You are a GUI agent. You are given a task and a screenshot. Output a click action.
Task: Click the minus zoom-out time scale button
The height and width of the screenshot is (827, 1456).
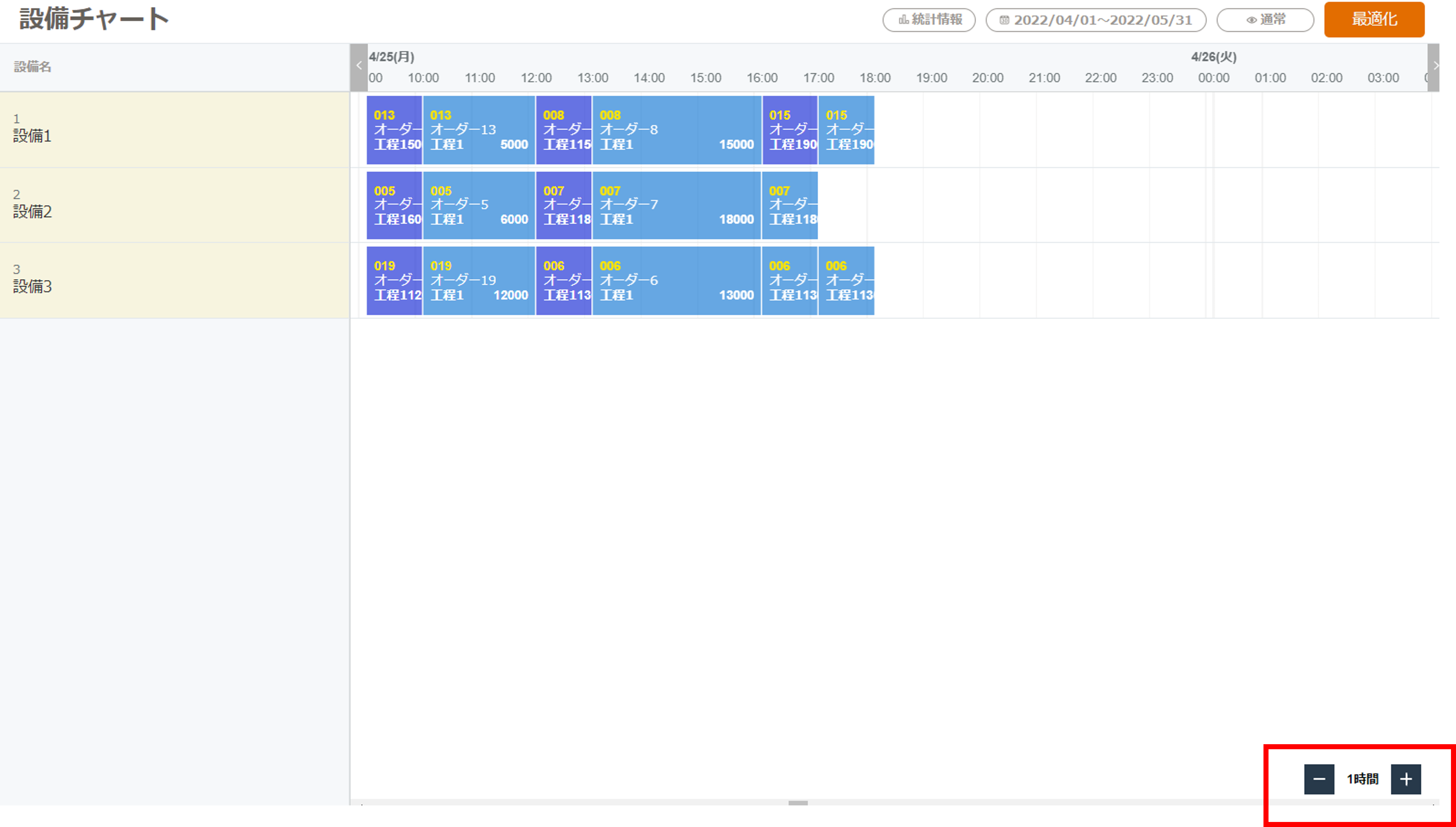(1319, 779)
